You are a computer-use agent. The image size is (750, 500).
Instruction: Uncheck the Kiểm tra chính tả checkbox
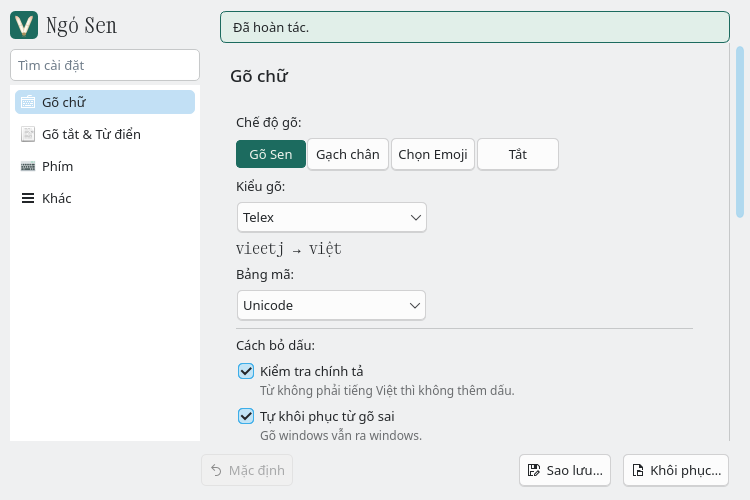click(246, 371)
